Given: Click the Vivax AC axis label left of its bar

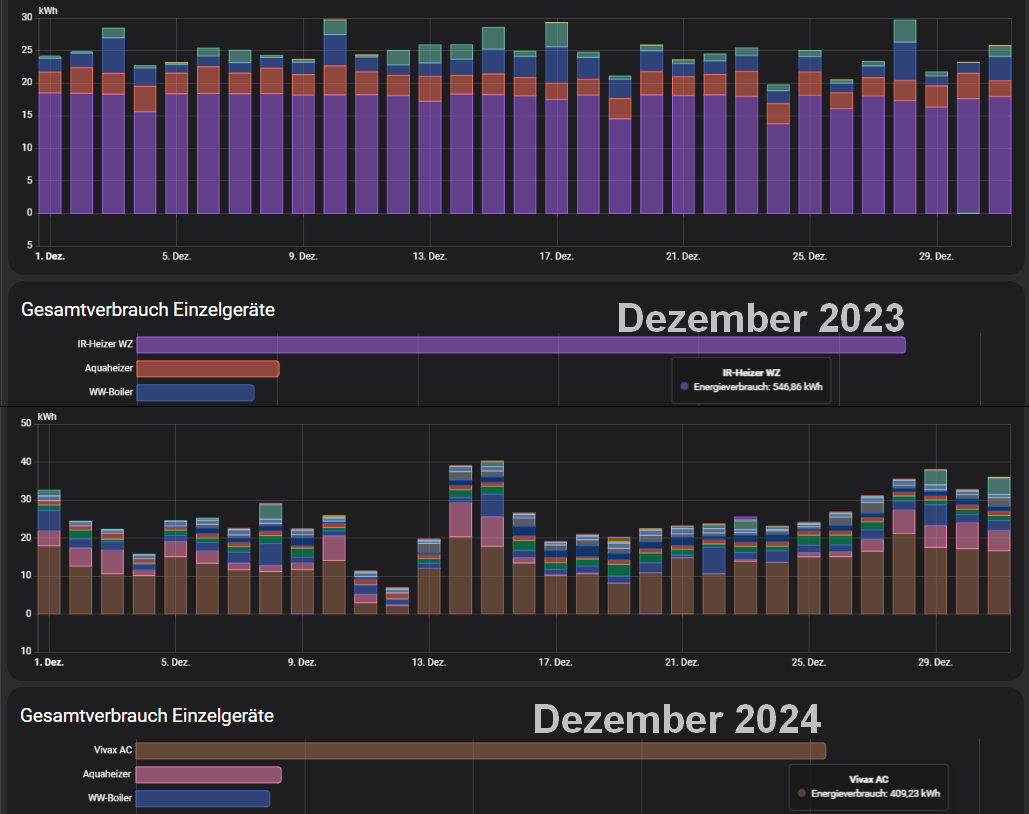Looking at the screenshot, I should [x=111, y=750].
